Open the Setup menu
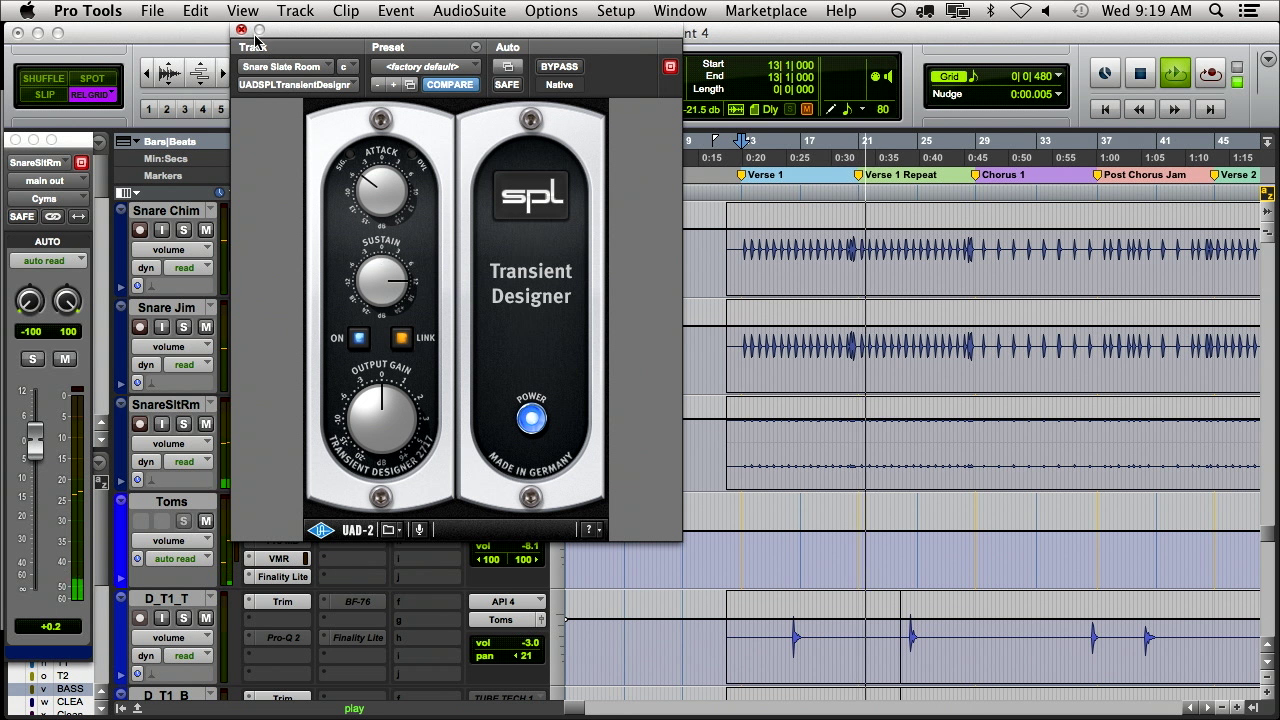This screenshot has width=1280, height=720. point(616,11)
